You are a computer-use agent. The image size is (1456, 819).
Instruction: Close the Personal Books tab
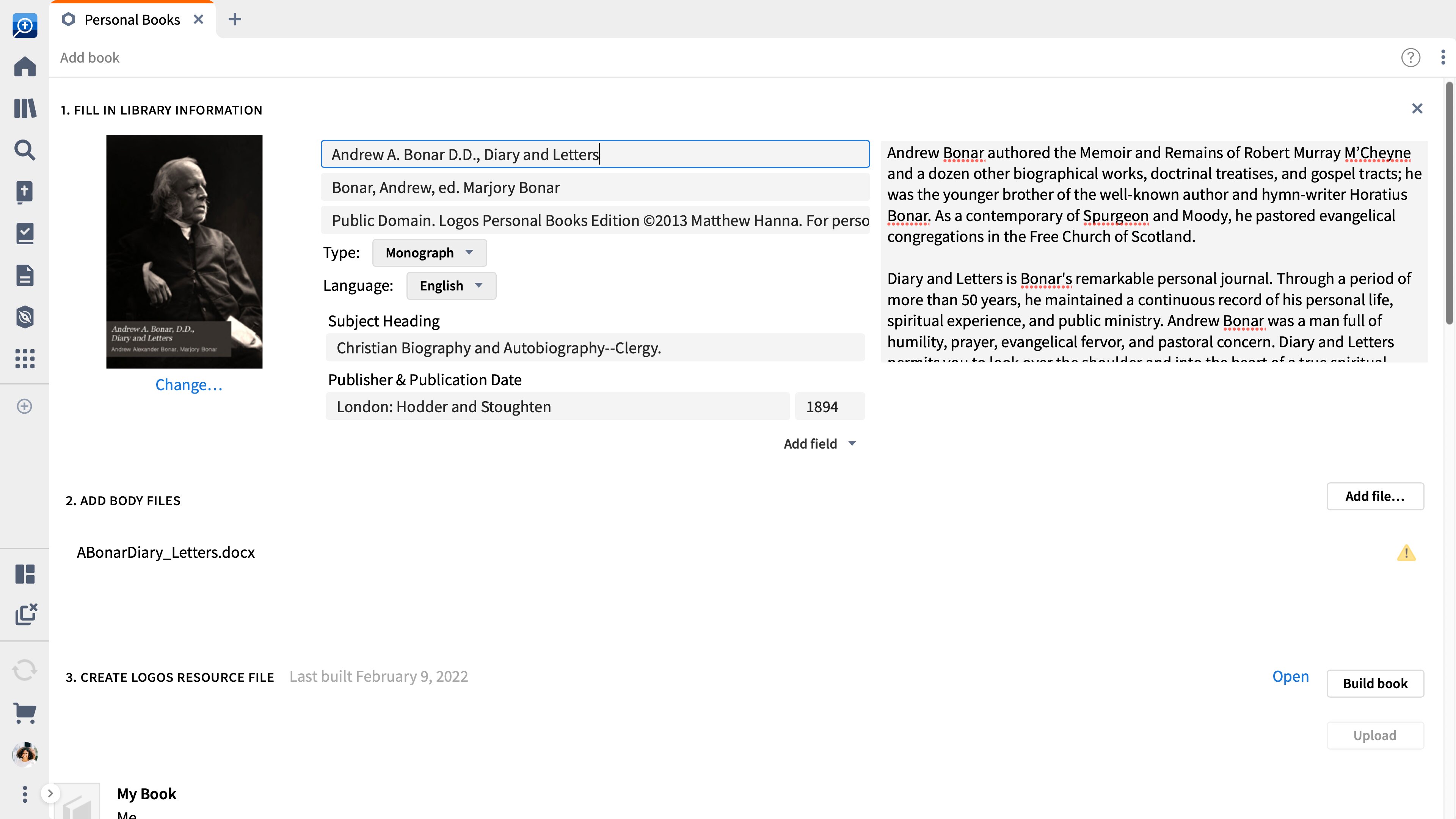point(198,19)
